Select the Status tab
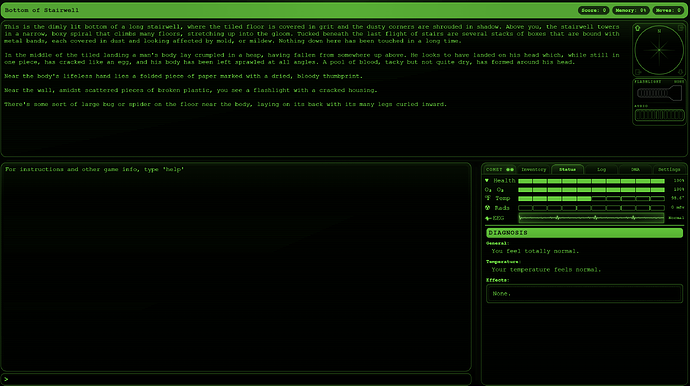Image resolution: width=690 pixels, height=386 pixels. click(567, 169)
